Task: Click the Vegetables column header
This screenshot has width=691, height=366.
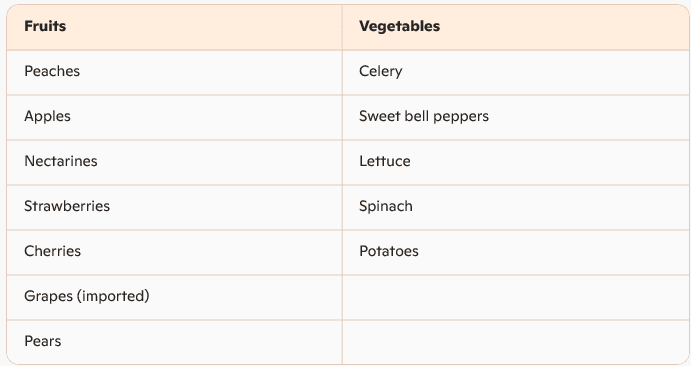Action: coord(516,27)
